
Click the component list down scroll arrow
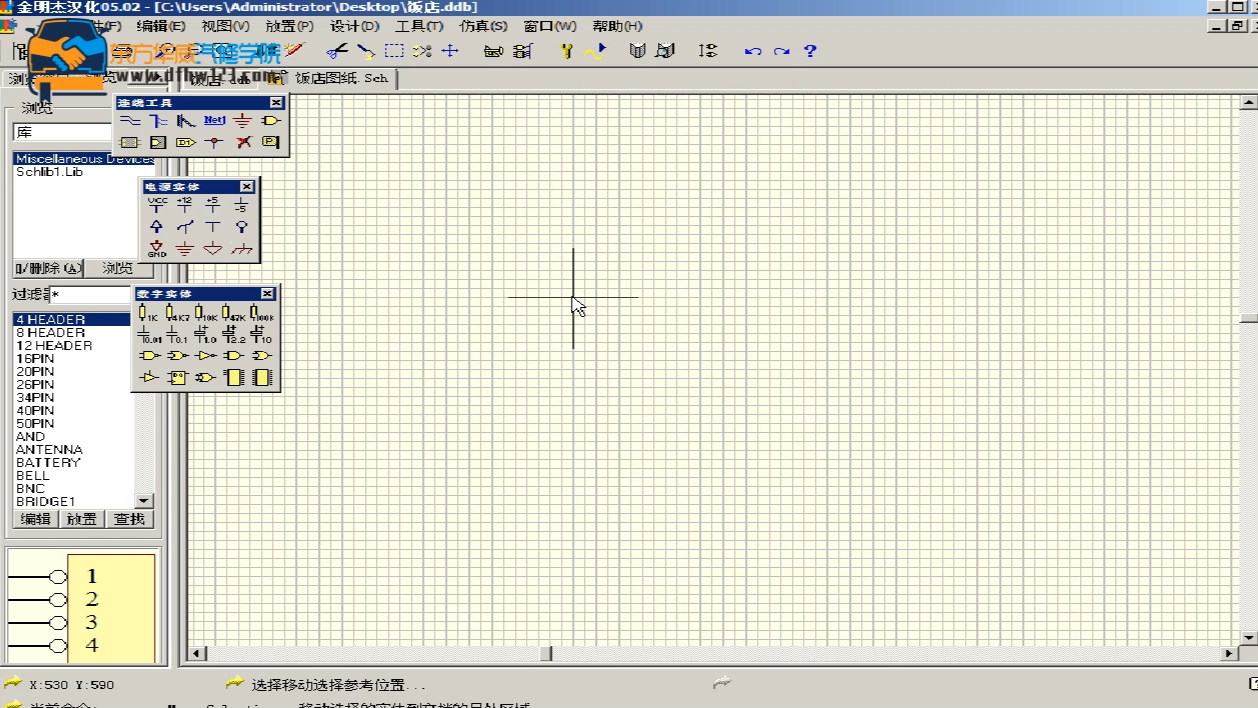point(144,501)
